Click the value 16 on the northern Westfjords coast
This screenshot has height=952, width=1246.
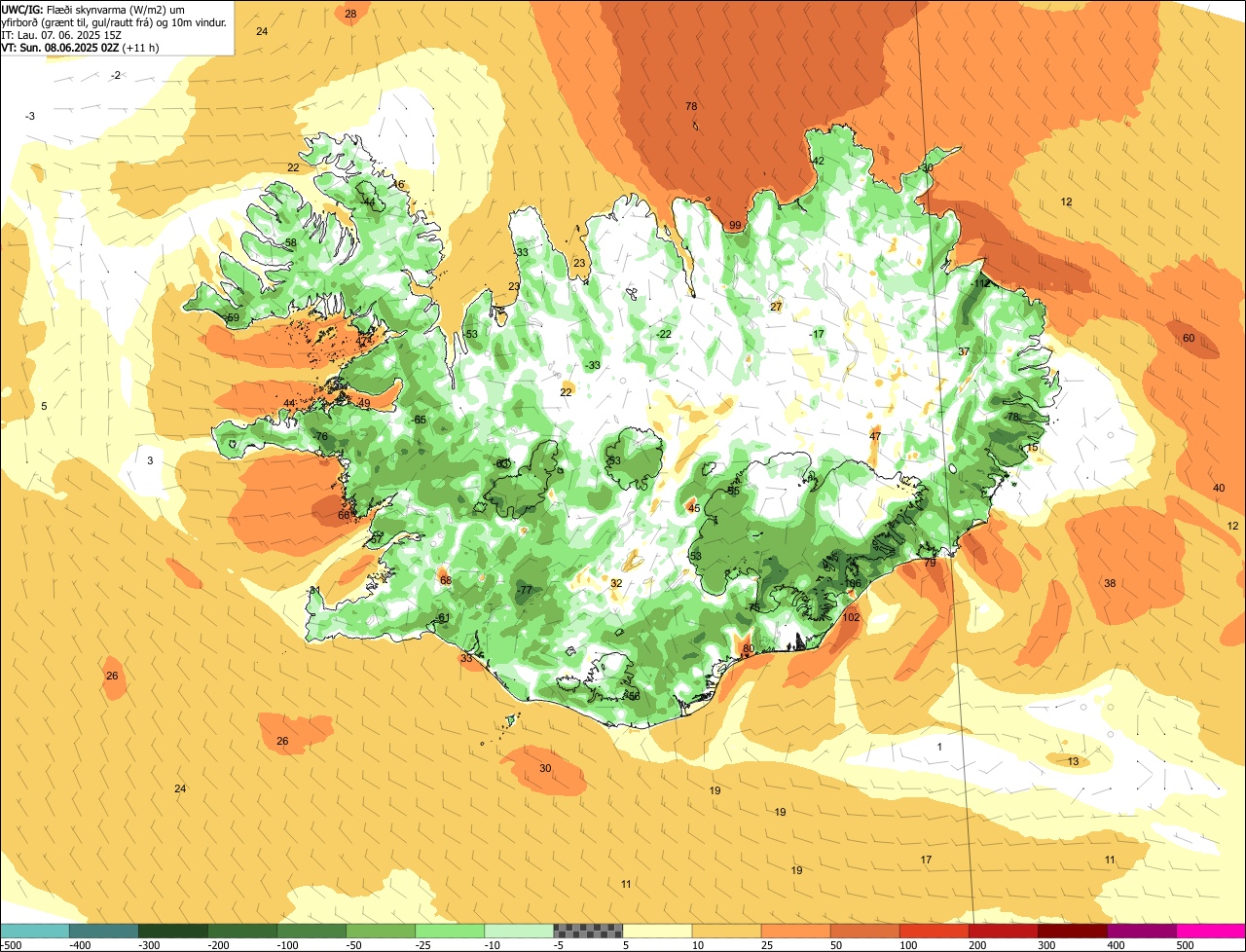point(398,185)
